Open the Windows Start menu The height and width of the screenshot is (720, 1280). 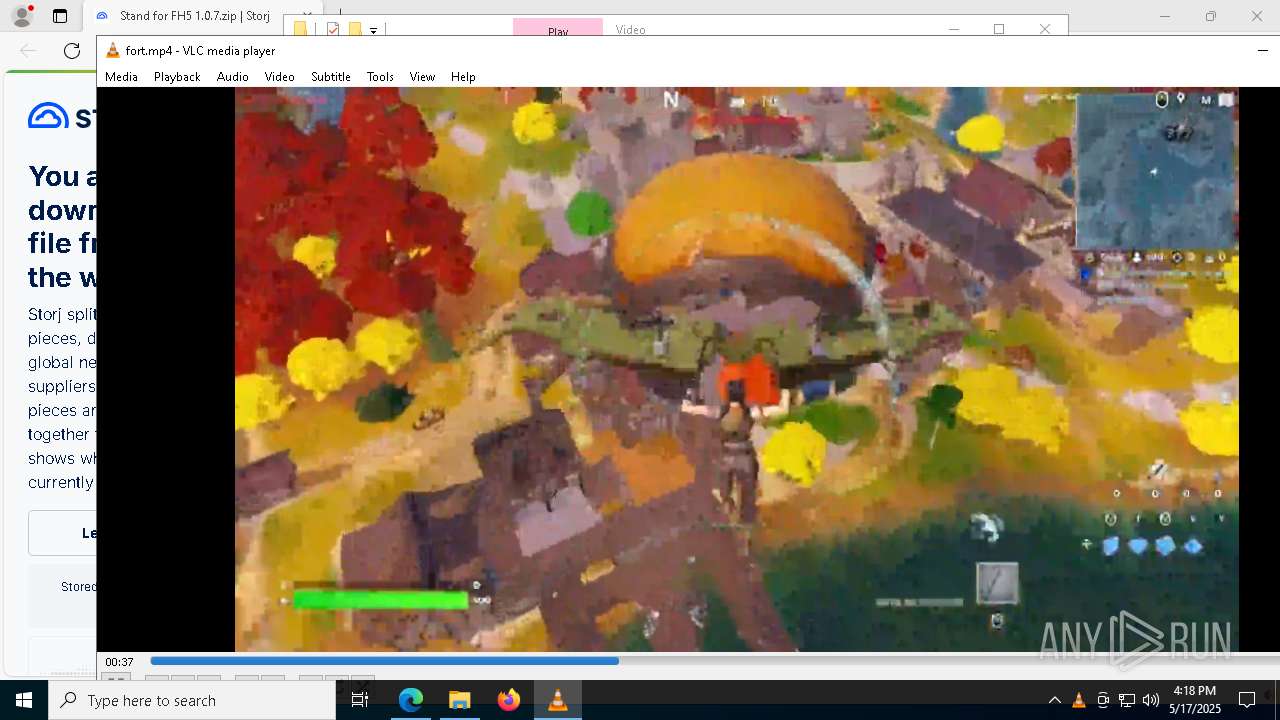click(x=24, y=700)
